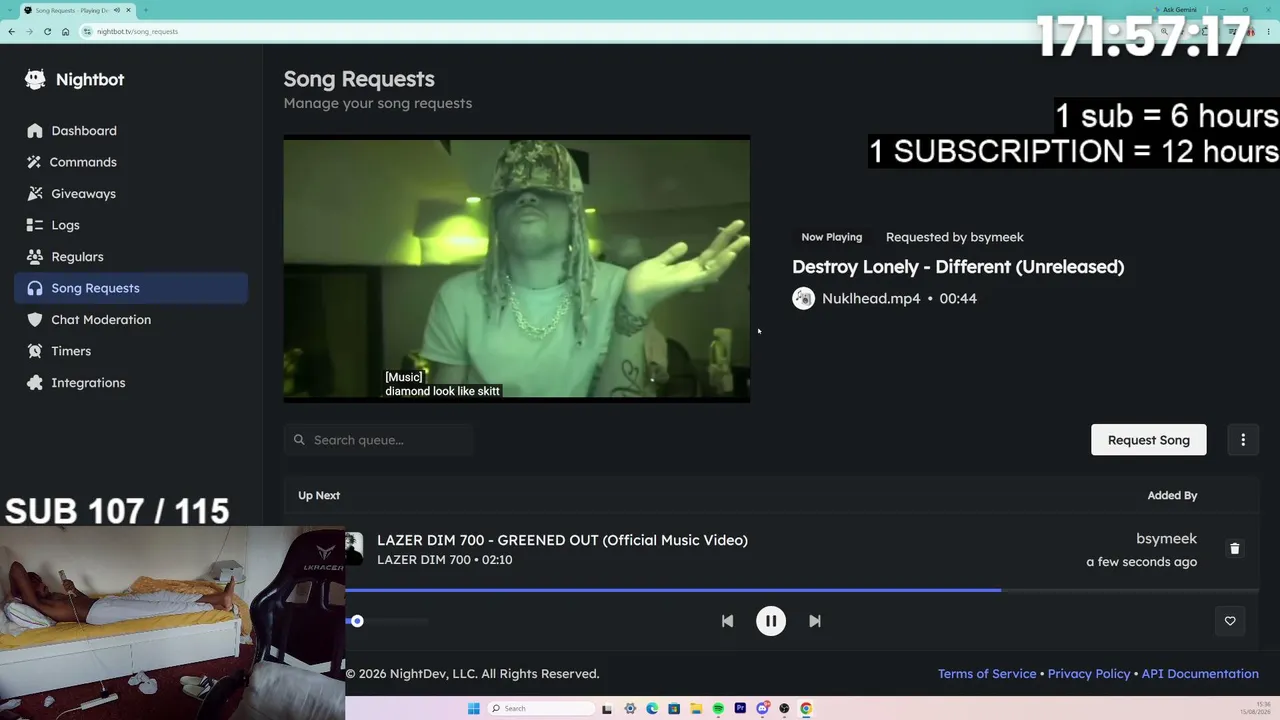Open the Regulars page

(131, 257)
